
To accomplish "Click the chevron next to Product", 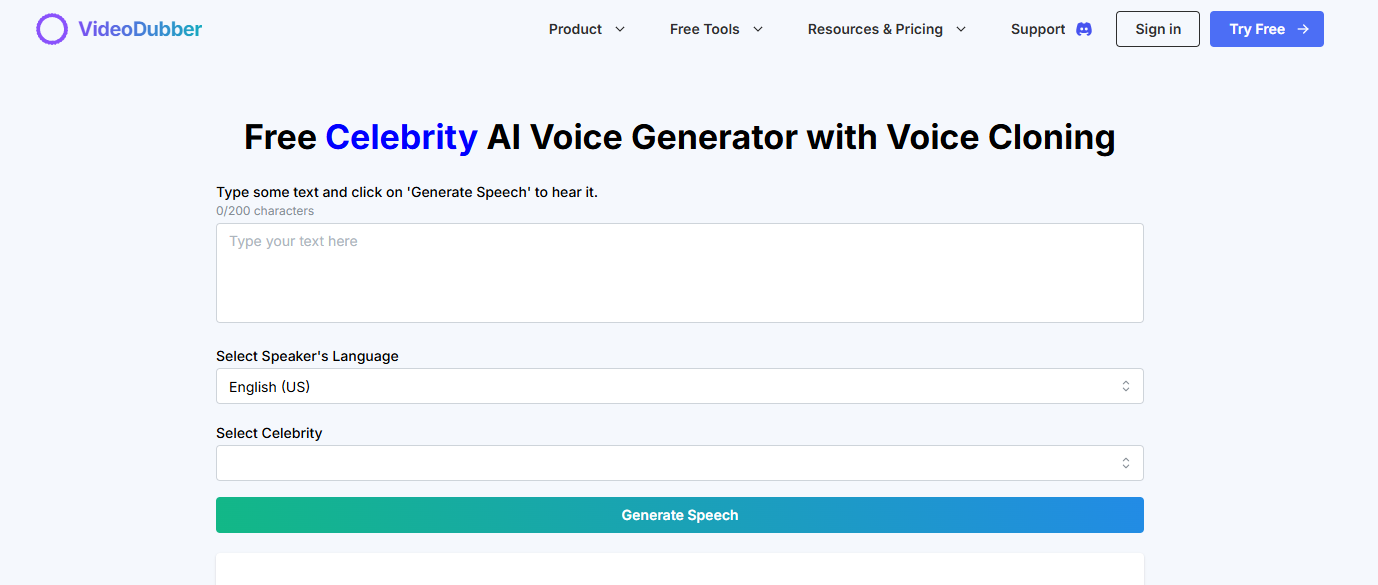I will (620, 29).
